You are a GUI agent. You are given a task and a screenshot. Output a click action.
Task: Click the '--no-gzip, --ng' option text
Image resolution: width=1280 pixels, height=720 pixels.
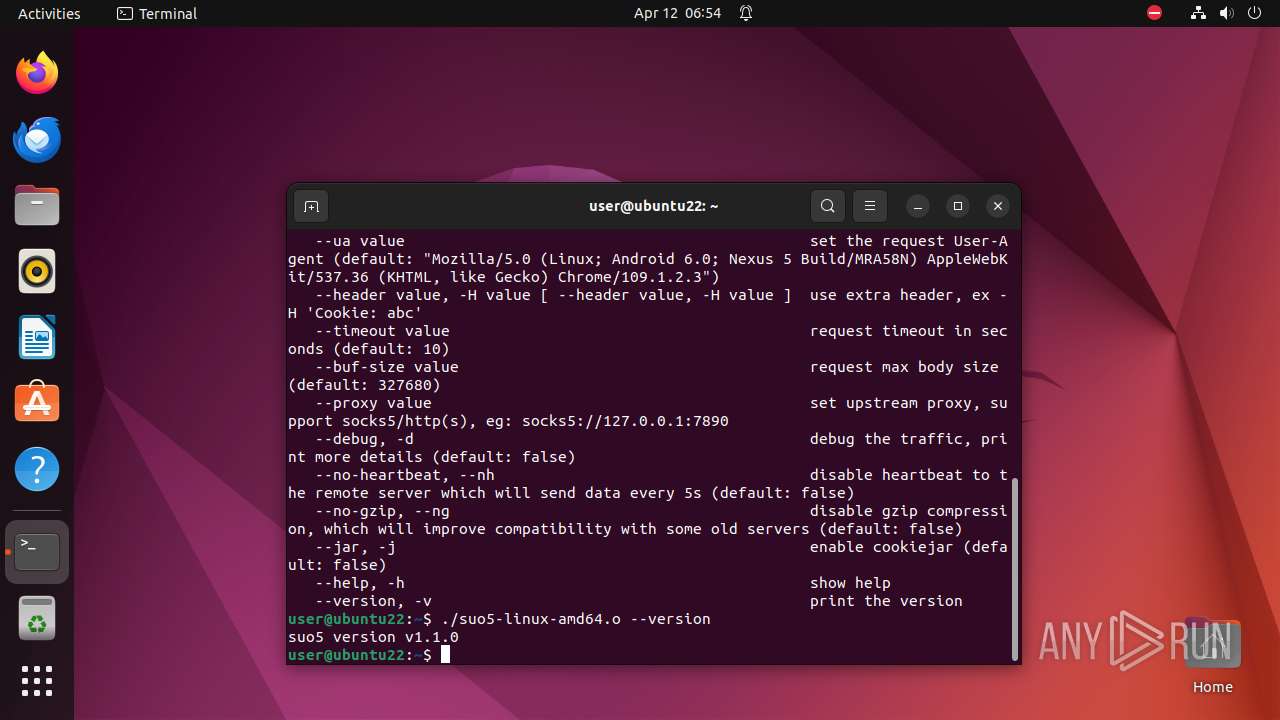(382, 511)
